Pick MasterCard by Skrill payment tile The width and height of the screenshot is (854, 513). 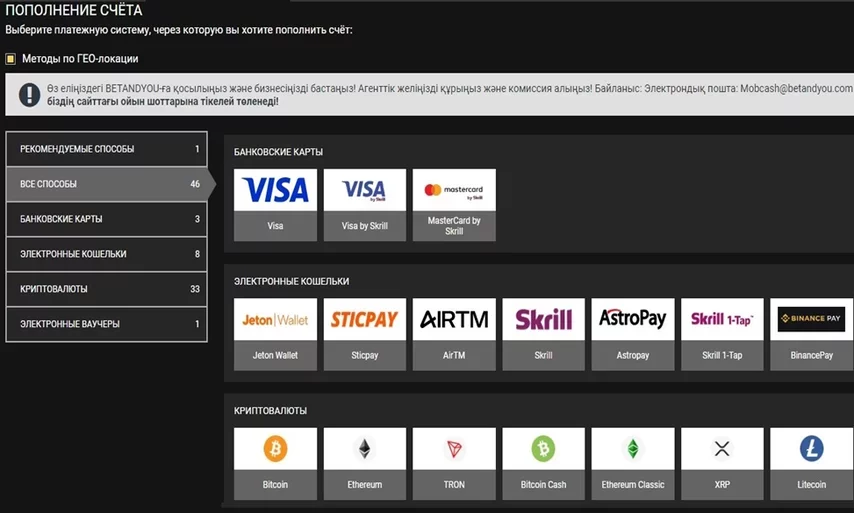[x=454, y=205]
